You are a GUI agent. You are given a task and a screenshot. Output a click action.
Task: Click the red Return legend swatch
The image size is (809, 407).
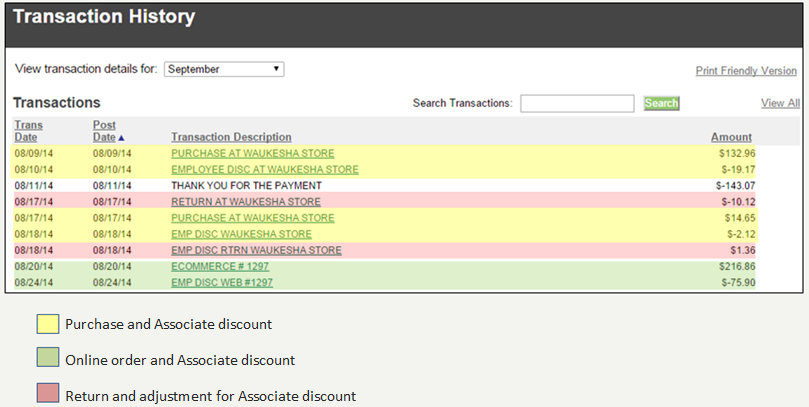[x=48, y=393]
